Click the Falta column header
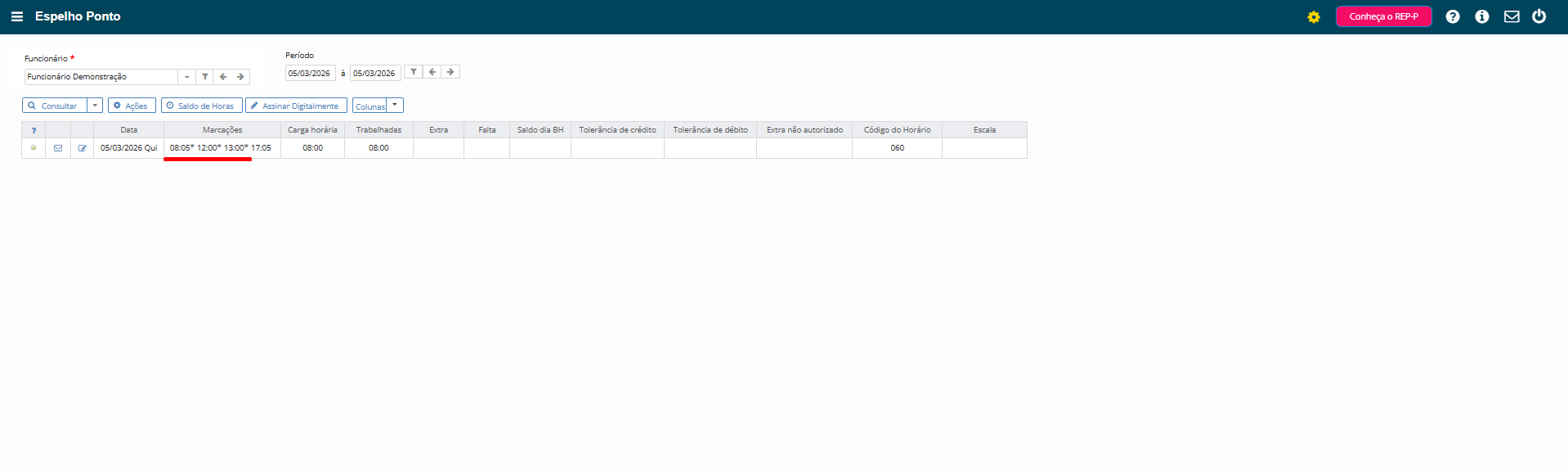 point(487,130)
